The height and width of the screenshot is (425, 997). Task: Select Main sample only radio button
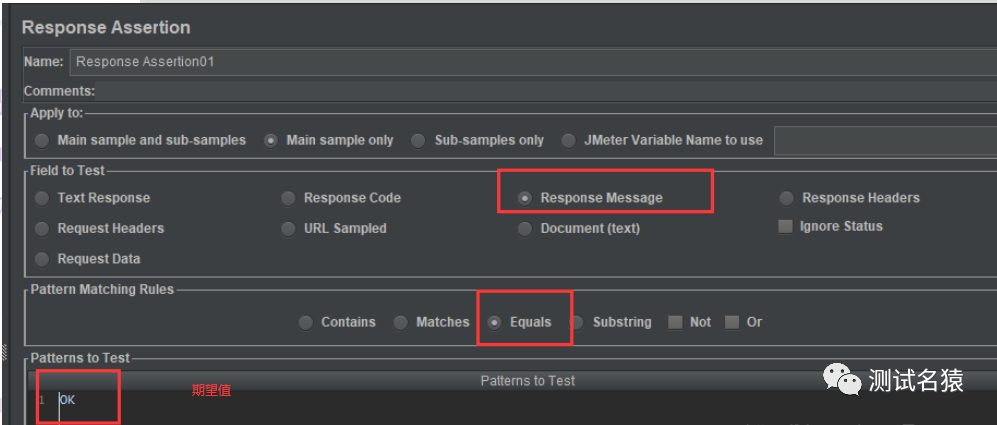pyautogui.click(x=271, y=141)
